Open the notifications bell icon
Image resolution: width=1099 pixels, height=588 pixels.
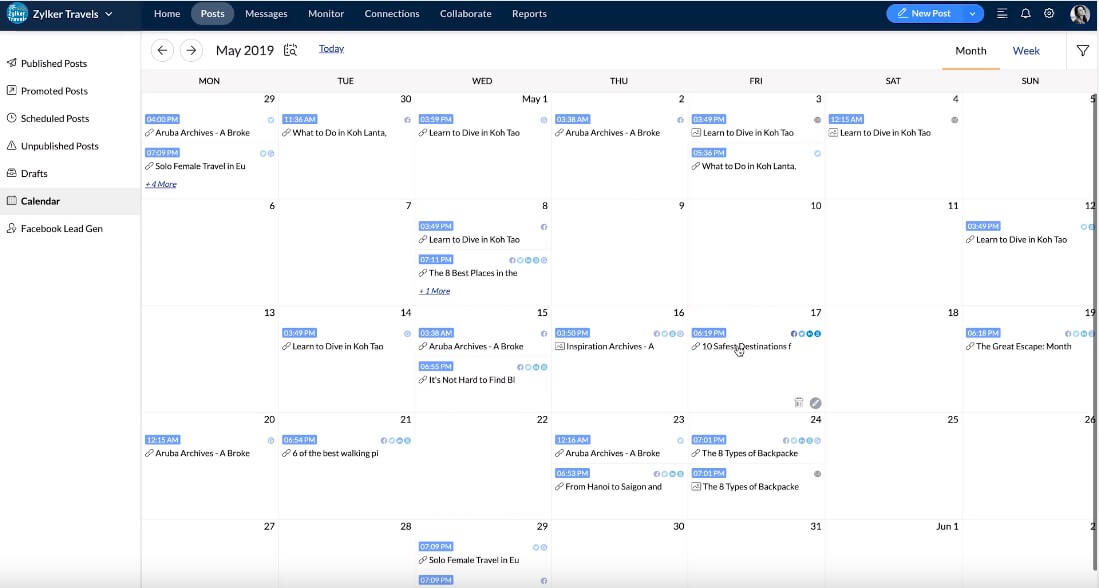click(1025, 13)
